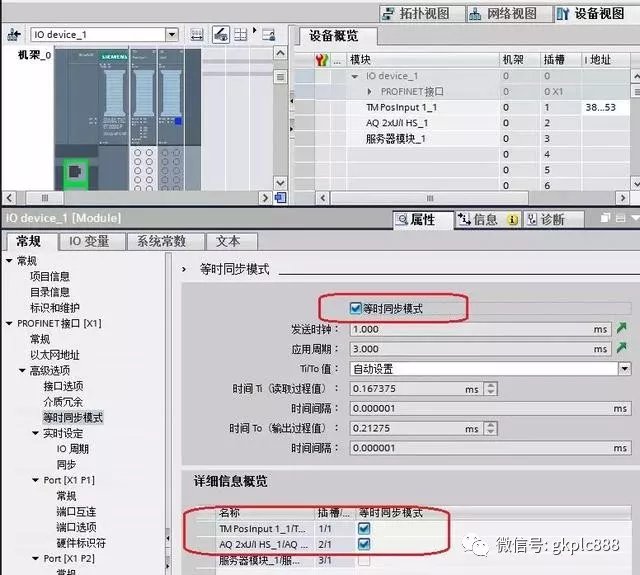This screenshot has height=575, width=640.
Task: Collapse the 高级选项 tree node
Action: 23,371
